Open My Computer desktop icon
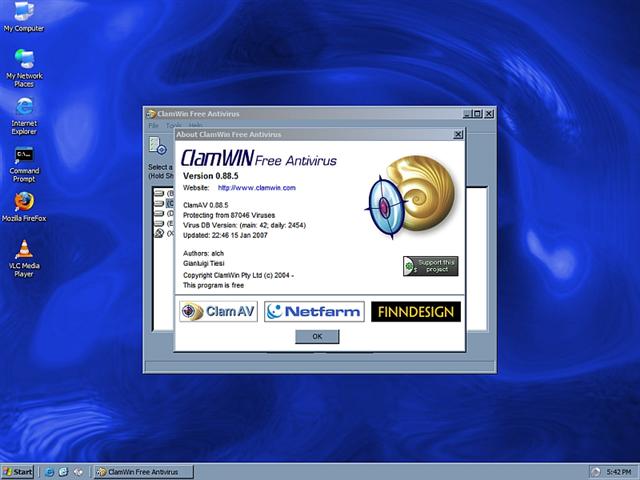 click(x=24, y=16)
